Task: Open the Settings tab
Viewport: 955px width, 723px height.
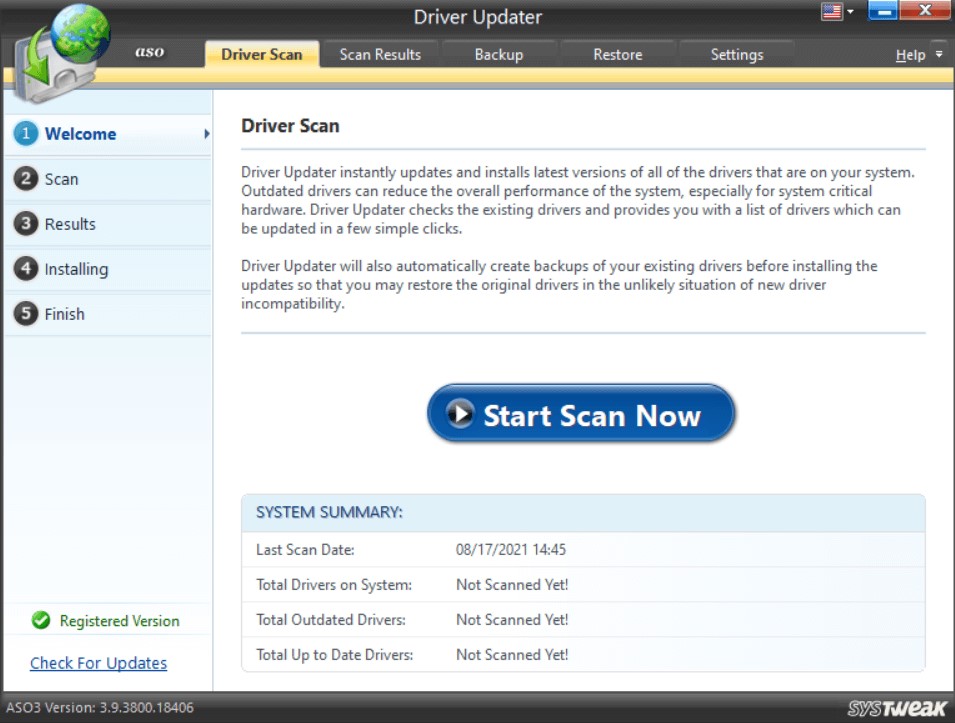Action: click(737, 54)
